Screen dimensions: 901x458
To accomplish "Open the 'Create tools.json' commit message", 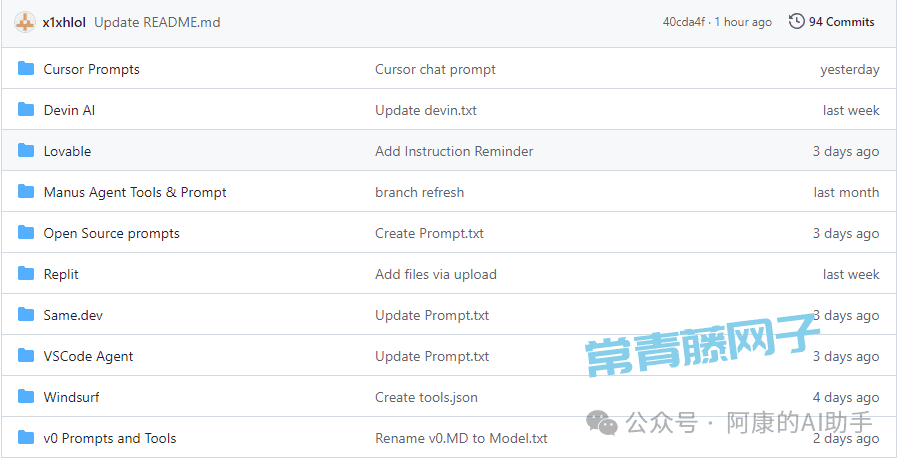I will pyautogui.click(x=426, y=397).
